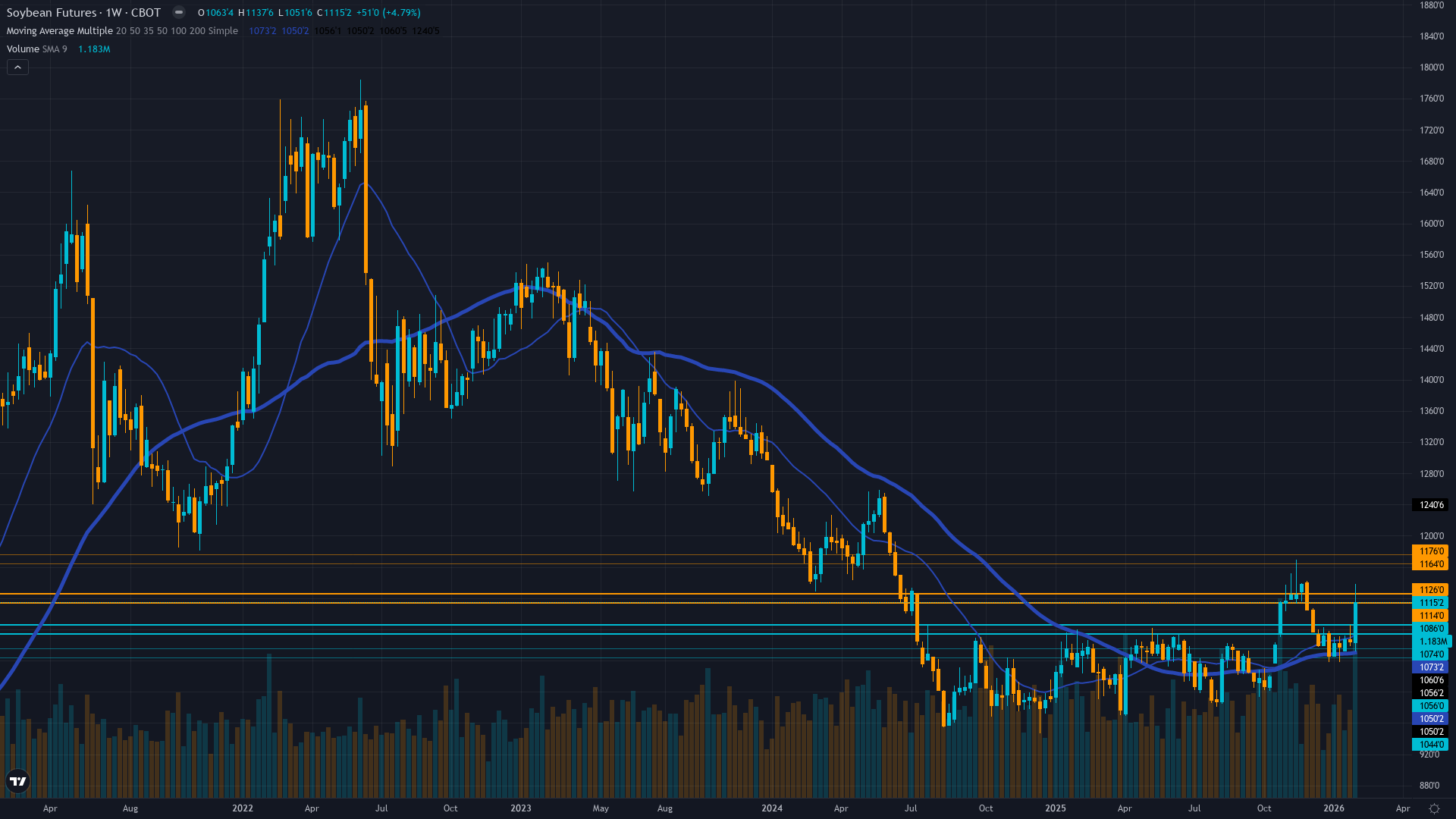Viewport: 1456px width, 819px height.
Task: Click the 1073'2 blue price label
Action: 1430,667
